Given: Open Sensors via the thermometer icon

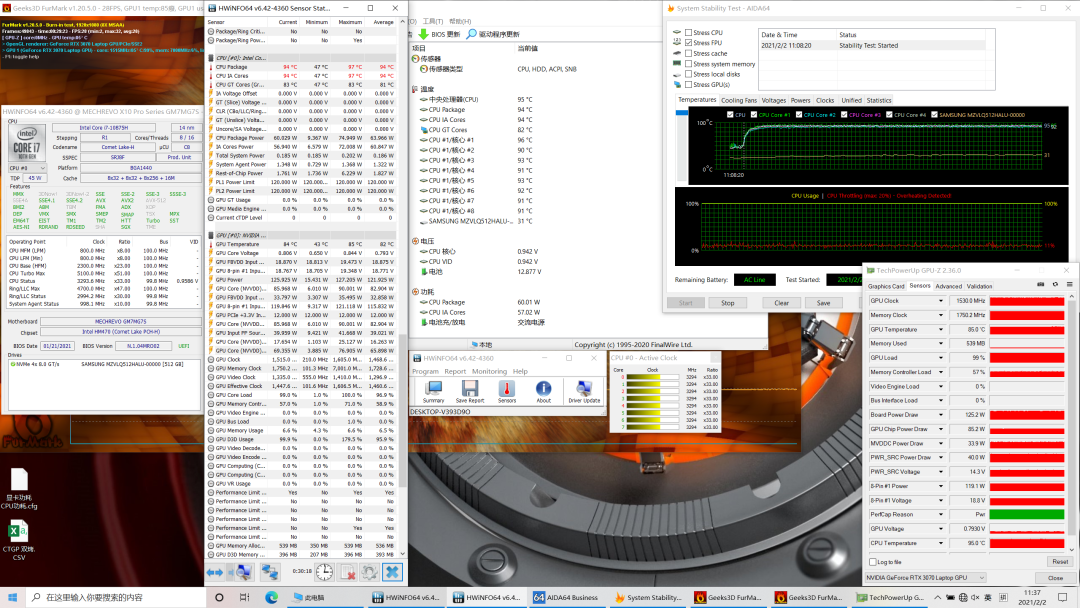Looking at the screenshot, I should (x=507, y=389).
